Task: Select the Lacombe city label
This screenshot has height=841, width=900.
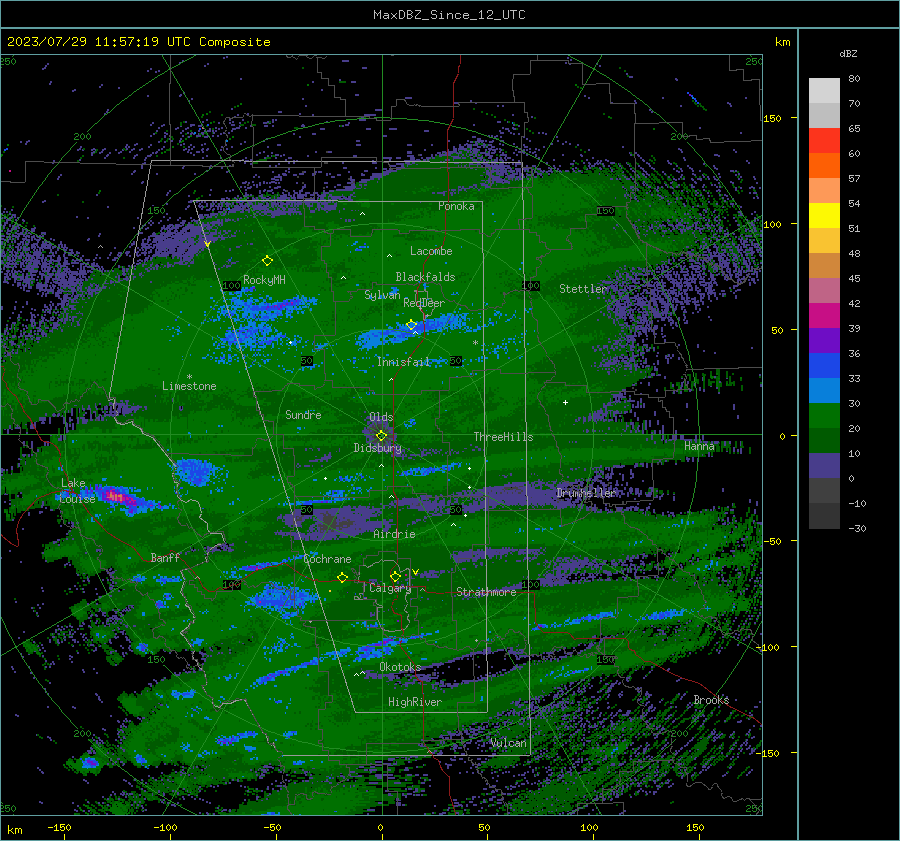Action: coord(431,251)
